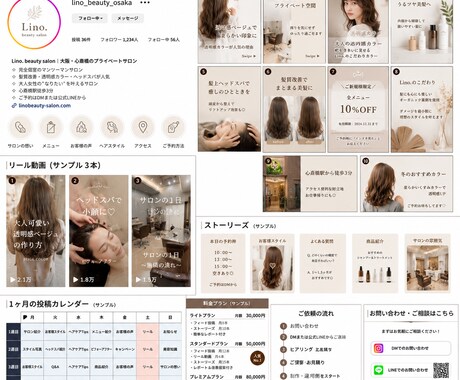The height and width of the screenshot is (380, 460).
Task: Click the キャンペーン cell in week 2
Action: click(x=125, y=349)
